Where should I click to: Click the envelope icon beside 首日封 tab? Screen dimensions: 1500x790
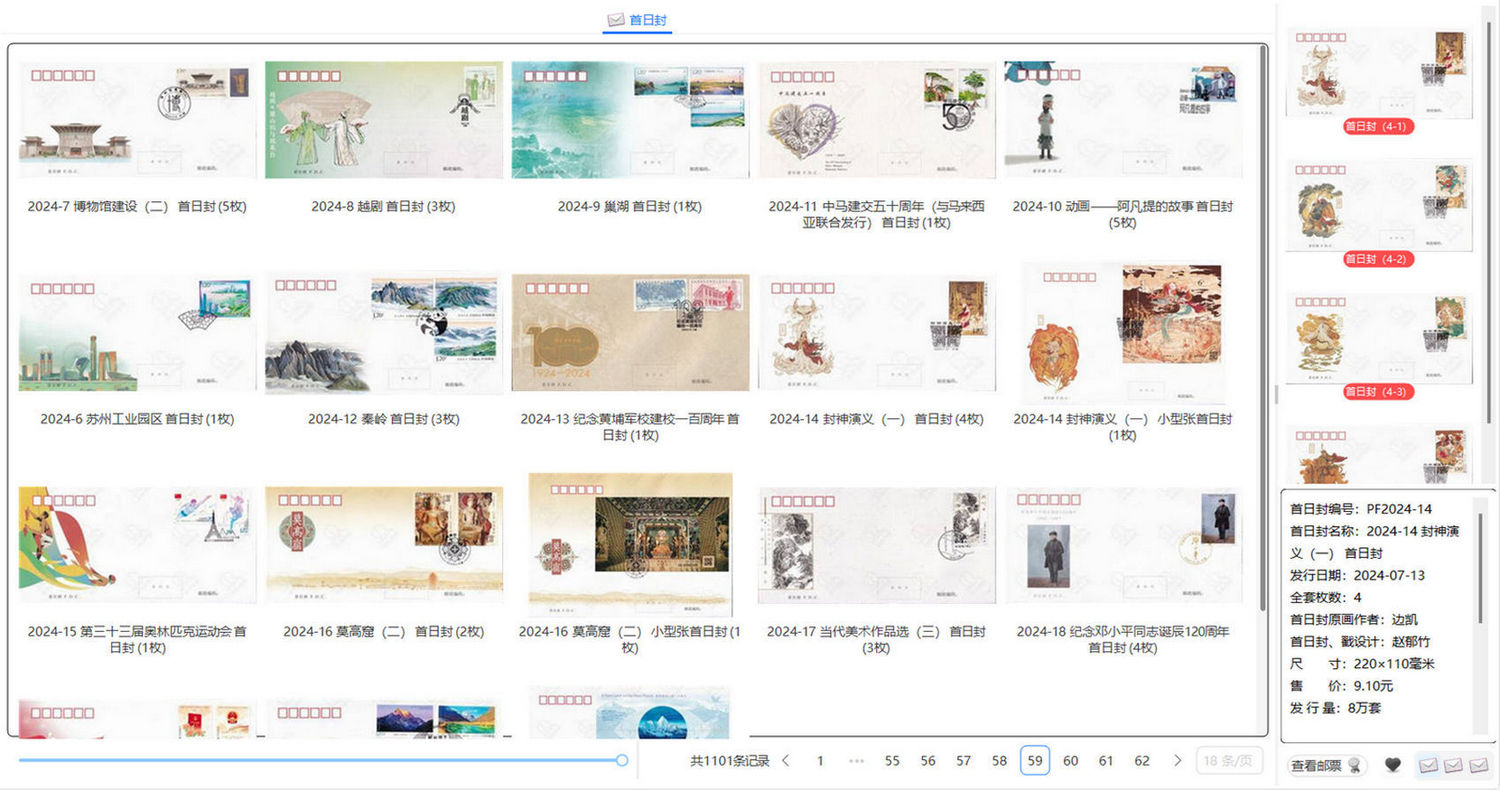coord(616,20)
